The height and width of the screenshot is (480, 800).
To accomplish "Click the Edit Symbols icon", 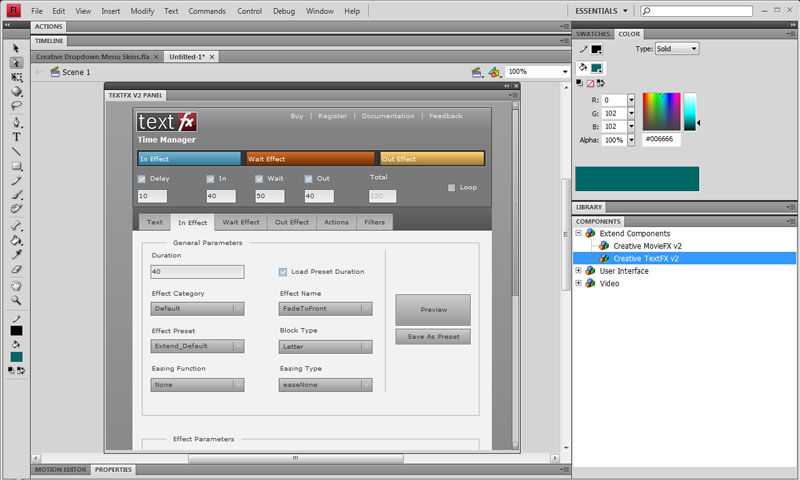I will pyautogui.click(x=494, y=72).
